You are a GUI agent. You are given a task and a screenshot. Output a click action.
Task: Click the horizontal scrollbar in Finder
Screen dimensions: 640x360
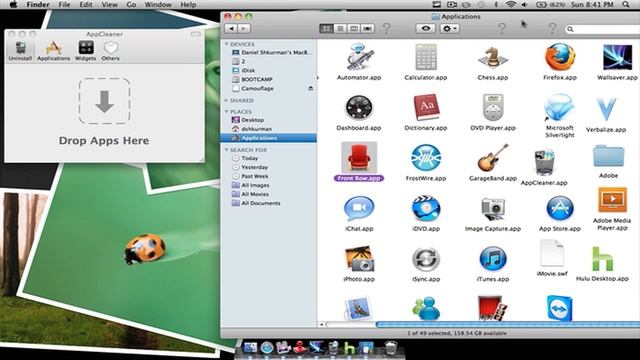click(x=508, y=324)
